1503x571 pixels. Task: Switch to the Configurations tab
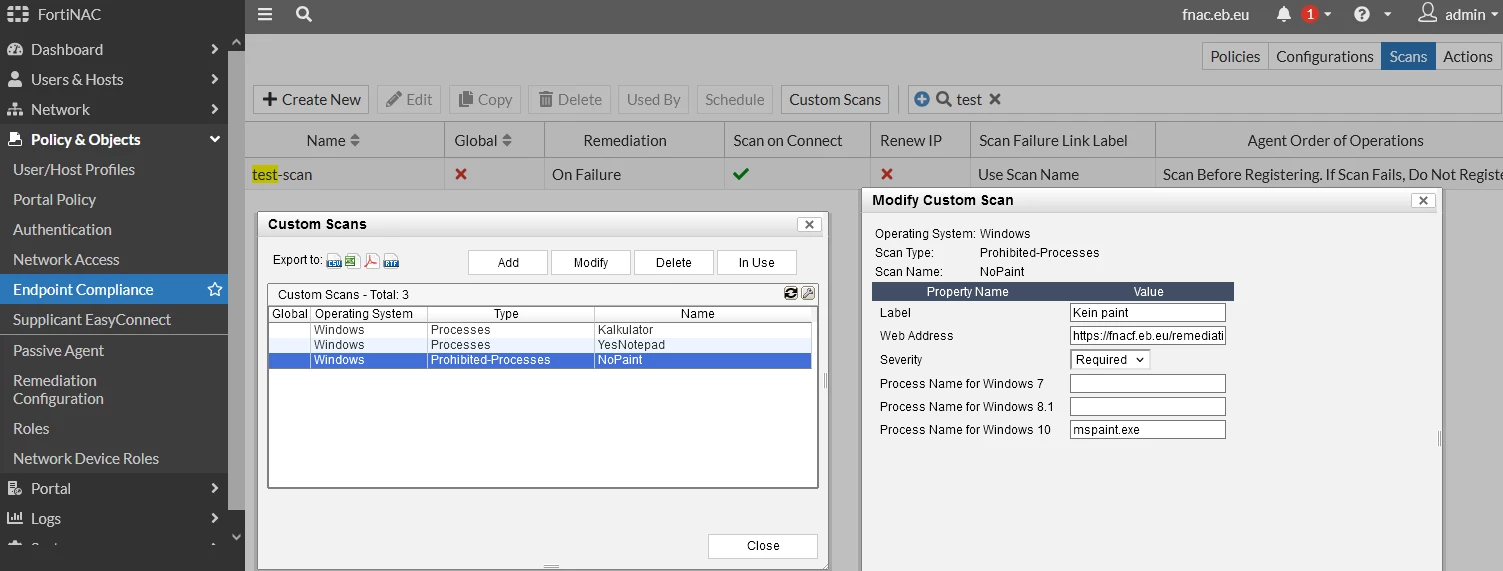tap(1325, 56)
